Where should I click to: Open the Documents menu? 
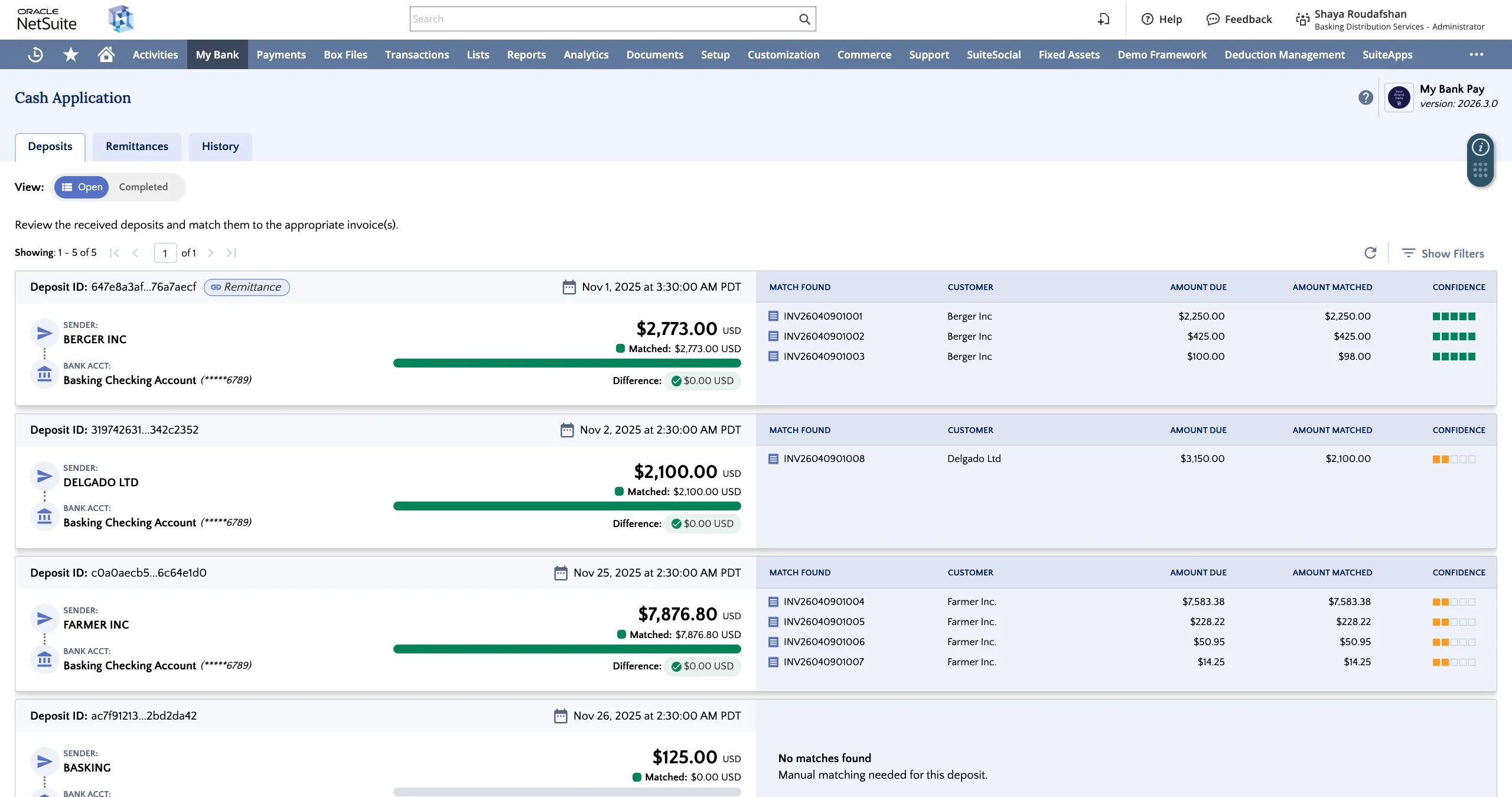(x=654, y=54)
